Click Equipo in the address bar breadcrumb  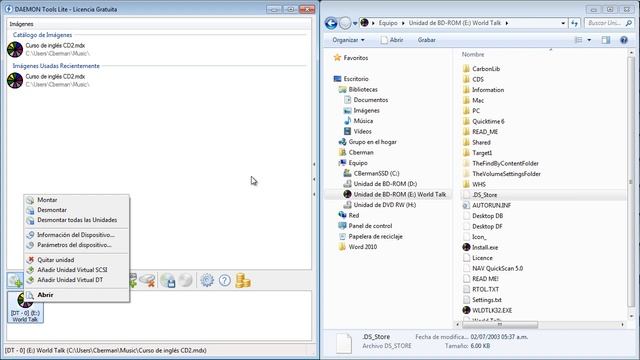coord(388,23)
